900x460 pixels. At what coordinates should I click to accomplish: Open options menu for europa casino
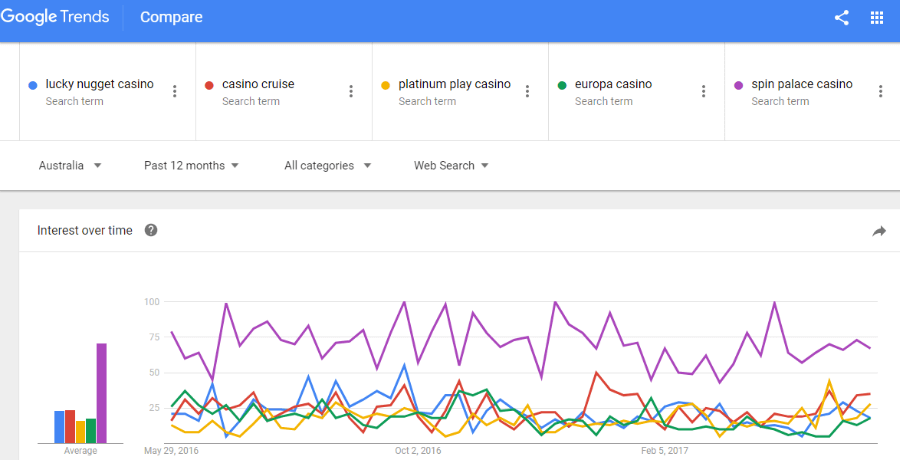pos(703,91)
